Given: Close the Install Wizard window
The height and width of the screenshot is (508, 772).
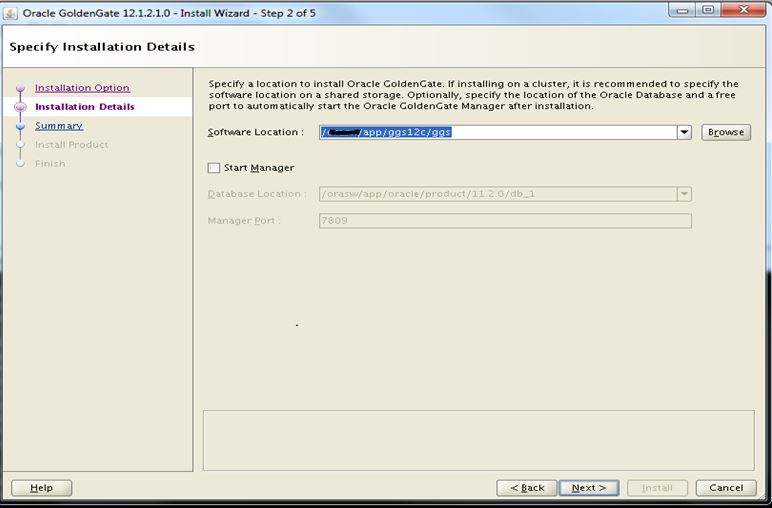Looking at the screenshot, I should 744,10.
